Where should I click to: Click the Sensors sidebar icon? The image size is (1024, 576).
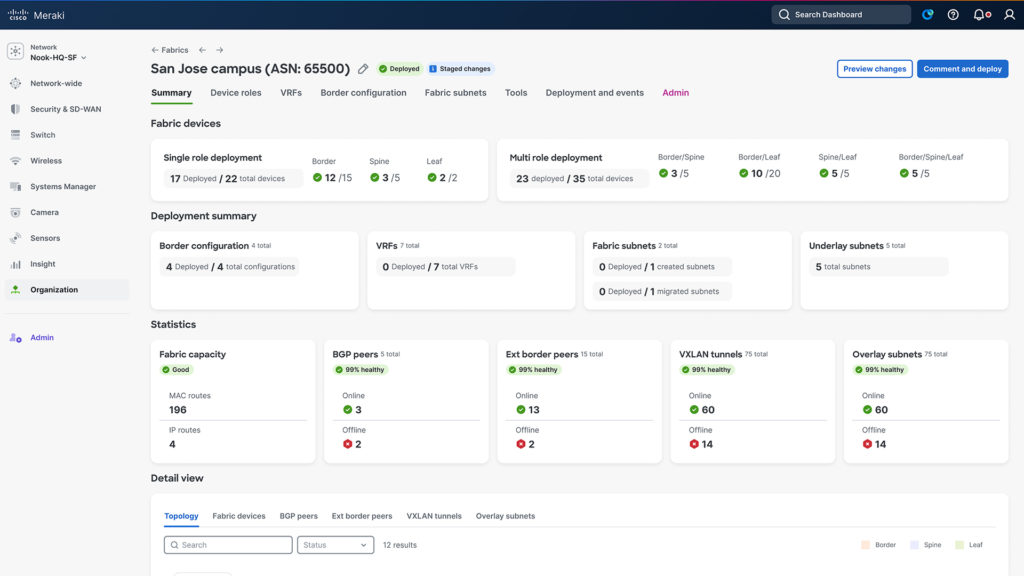click(x=18, y=238)
